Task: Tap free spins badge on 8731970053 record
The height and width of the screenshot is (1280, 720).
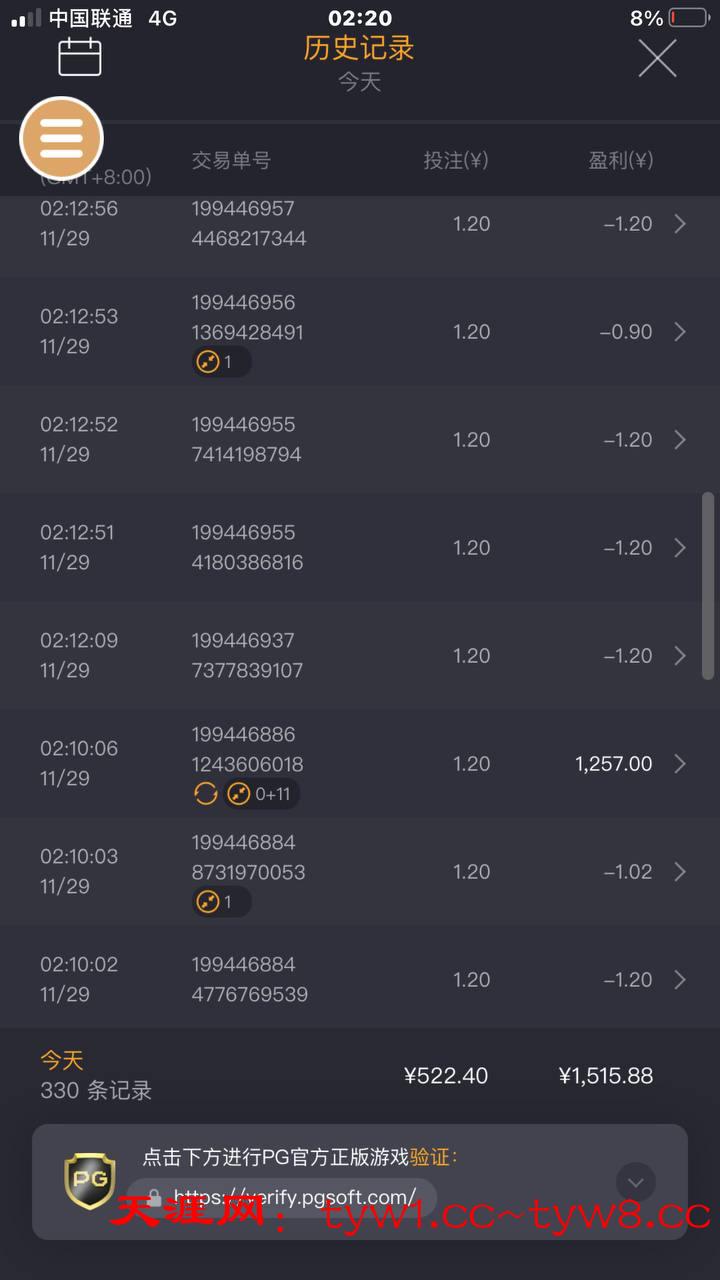Action: tap(221, 902)
